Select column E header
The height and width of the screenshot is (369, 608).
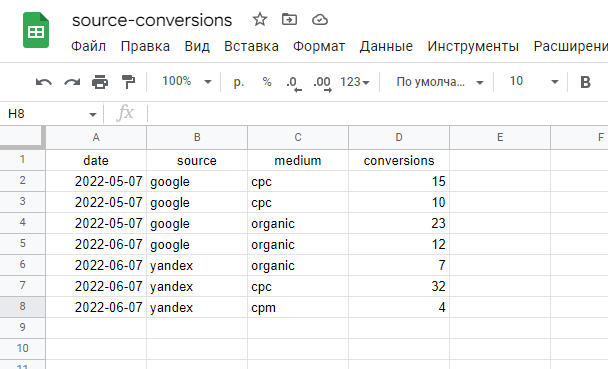tap(500, 138)
